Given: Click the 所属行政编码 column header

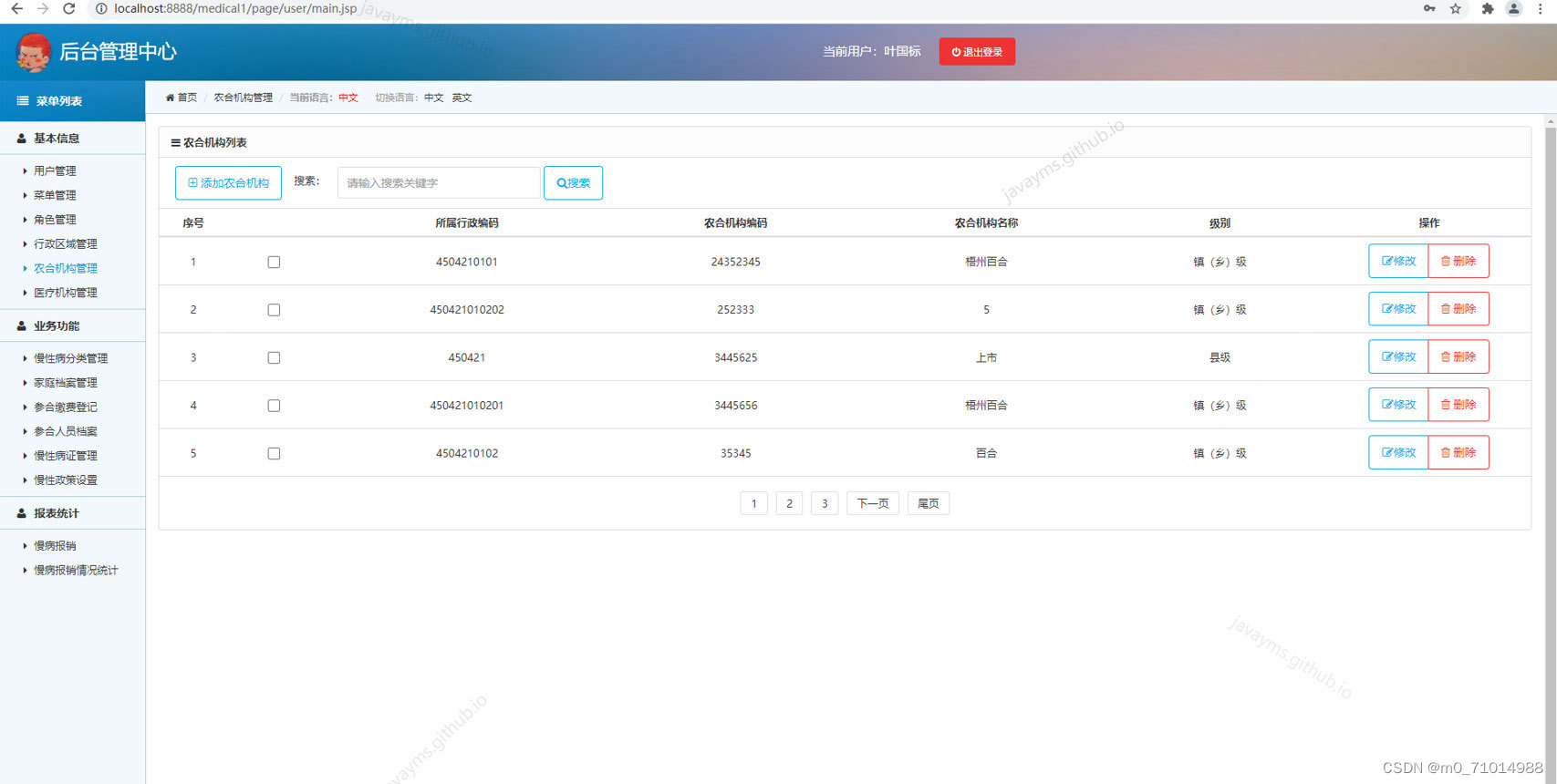Looking at the screenshot, I should (x=467, y=222).
